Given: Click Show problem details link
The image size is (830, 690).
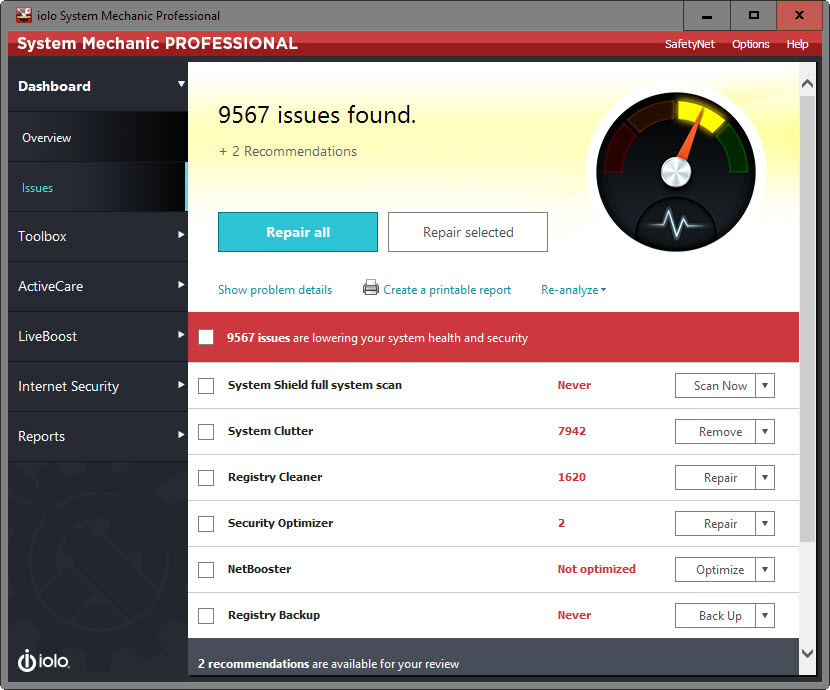Looking at the screenshot, I should click(275, 290).
